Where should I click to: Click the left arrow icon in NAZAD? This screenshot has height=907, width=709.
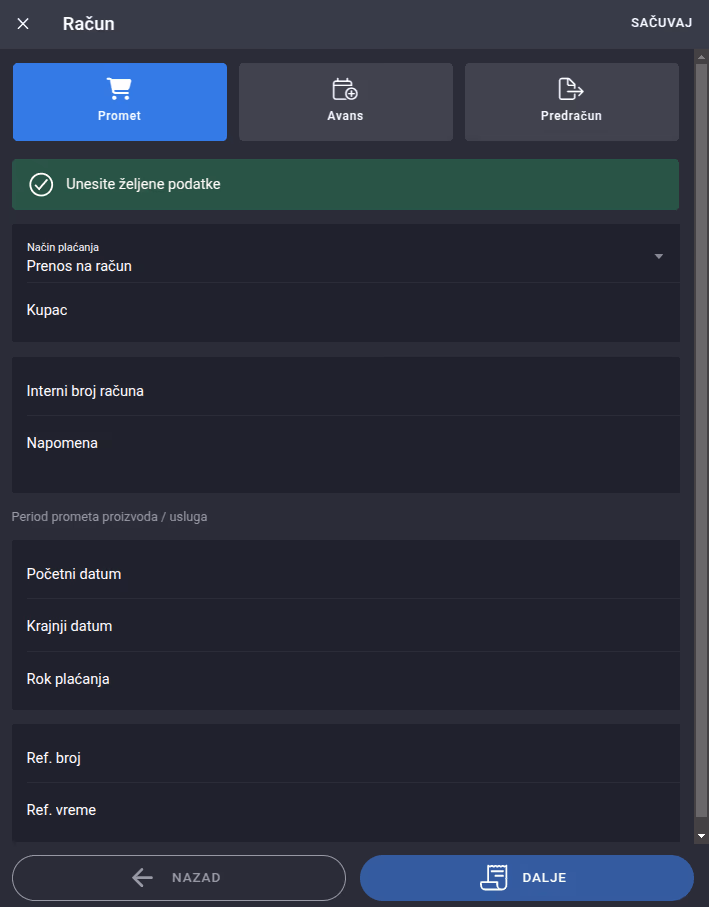142,877
